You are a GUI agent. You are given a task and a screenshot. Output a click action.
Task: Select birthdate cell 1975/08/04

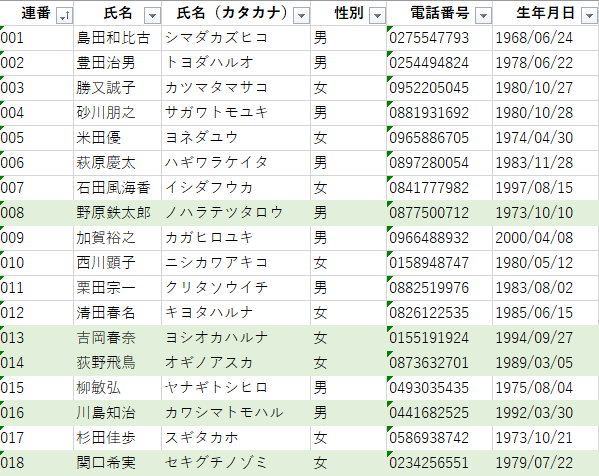coord(546,388)
